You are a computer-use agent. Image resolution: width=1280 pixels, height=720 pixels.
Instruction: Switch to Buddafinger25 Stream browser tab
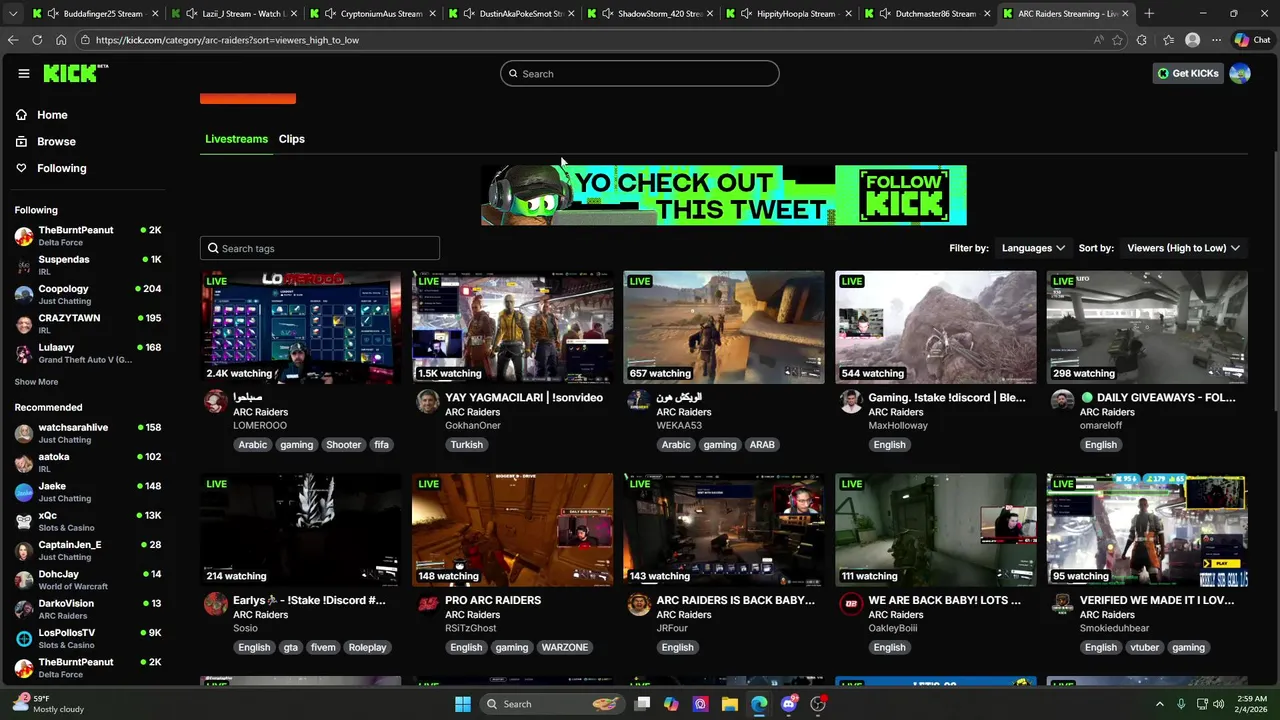[93, 14]
